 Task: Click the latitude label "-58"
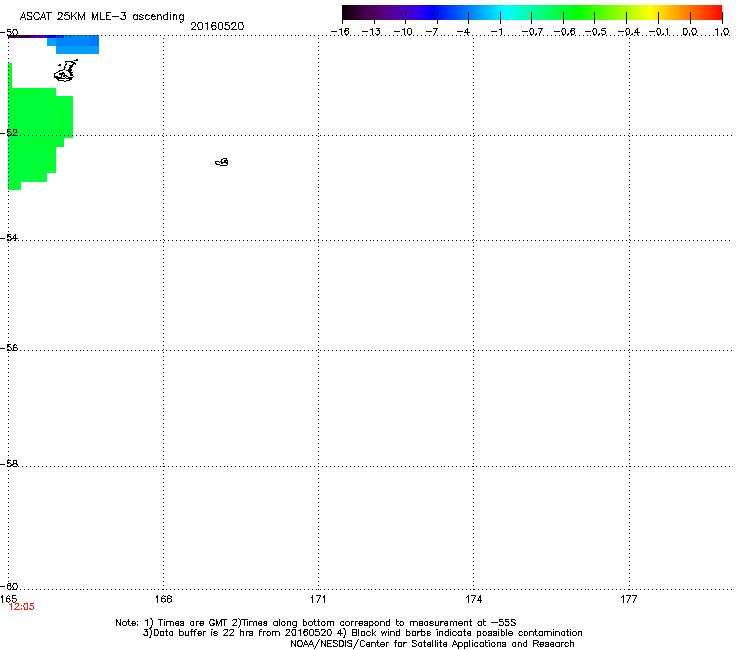[9, 464]
